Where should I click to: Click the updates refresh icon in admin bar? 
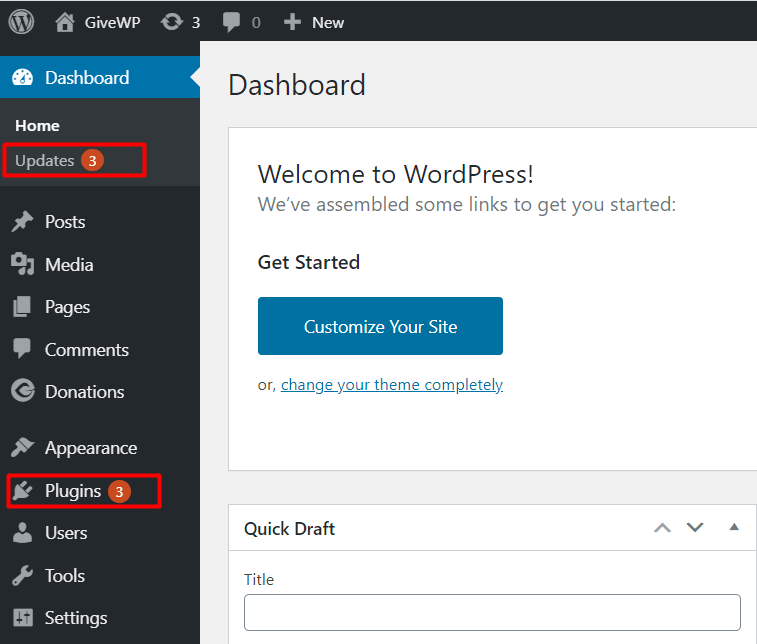pyautogui.click(x=172, y=22)
